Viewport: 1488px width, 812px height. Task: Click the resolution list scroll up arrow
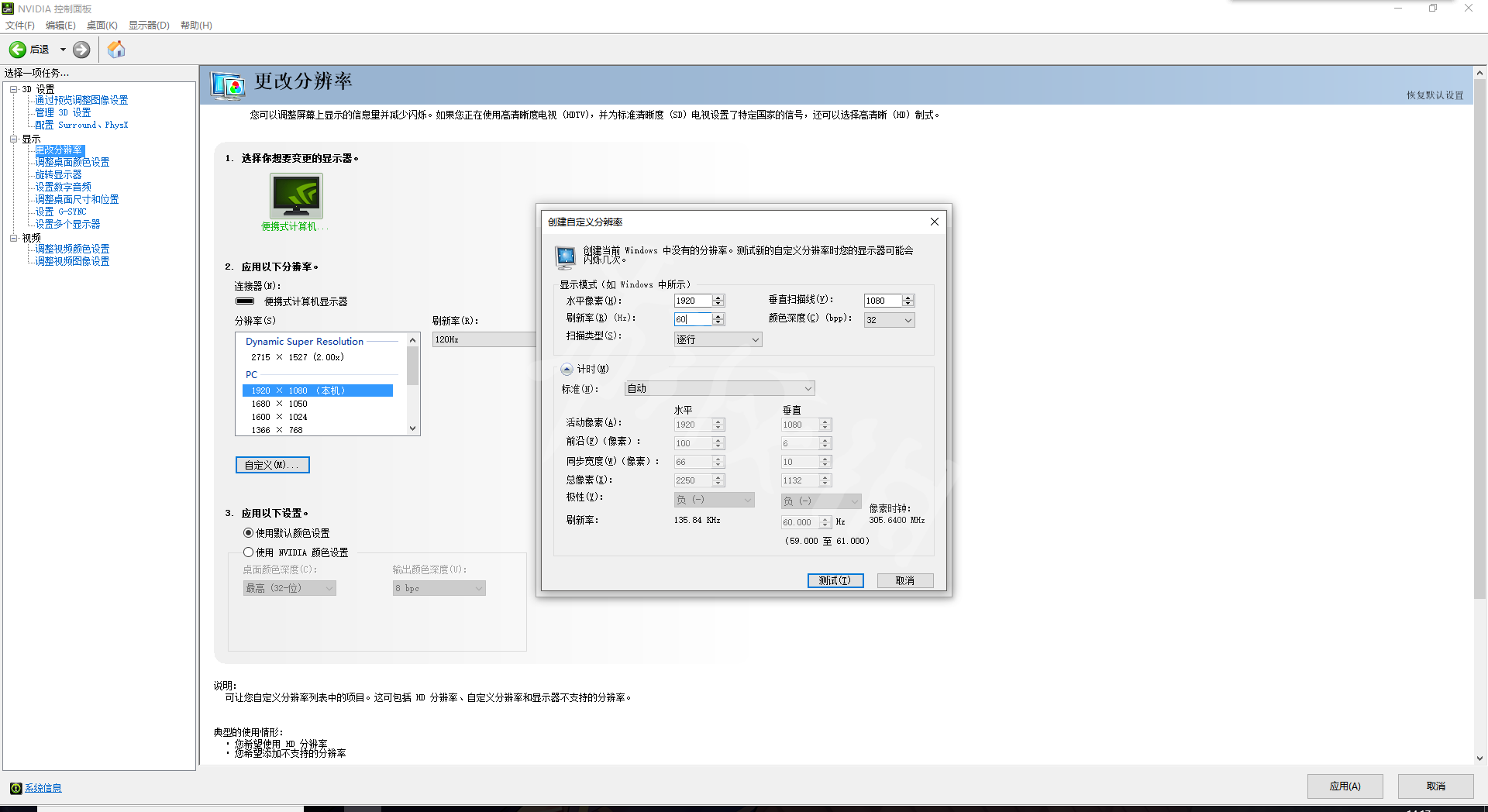tap(413, 340)
